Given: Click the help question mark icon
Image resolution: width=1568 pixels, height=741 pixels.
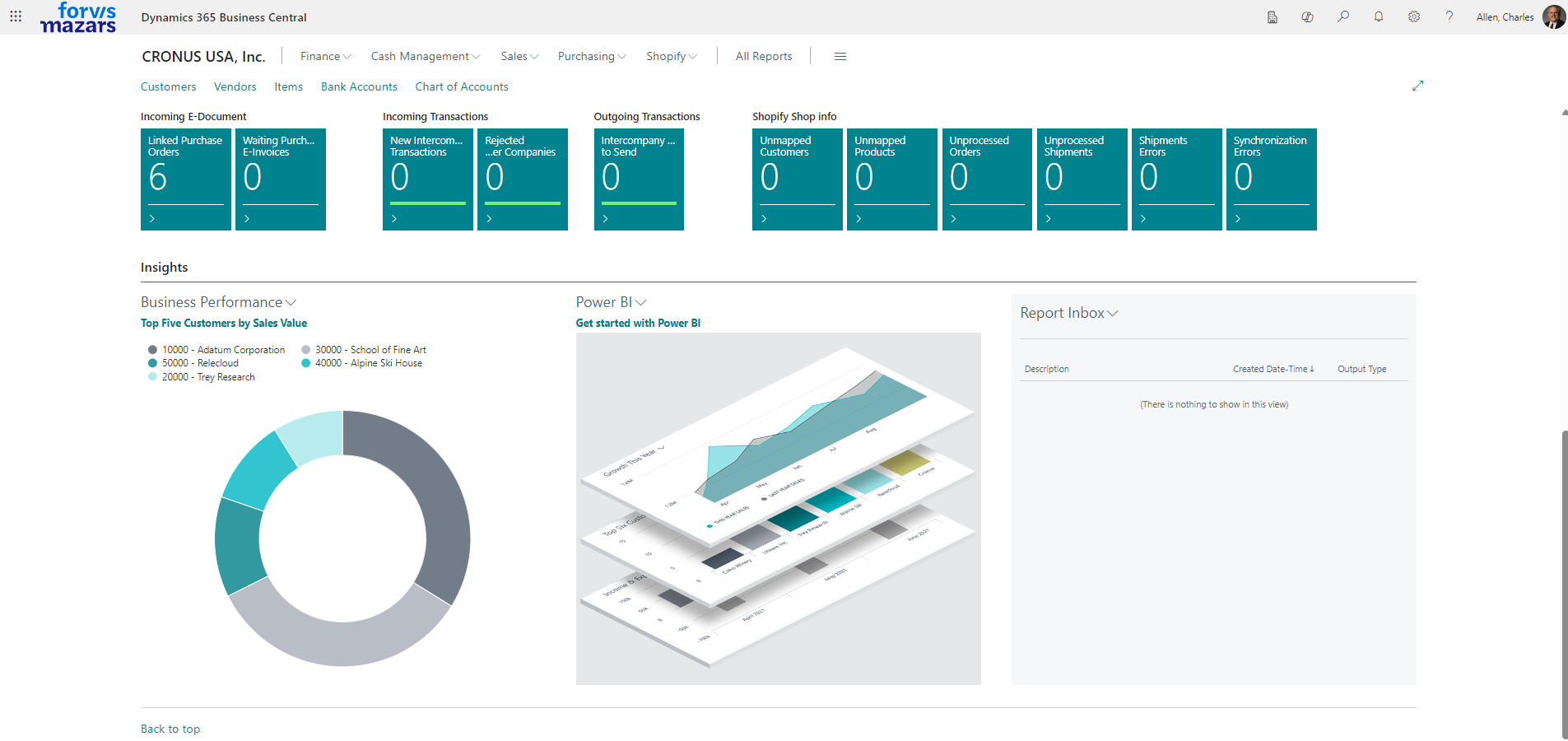Looking at the screenshot, I should coord(1449,16).
